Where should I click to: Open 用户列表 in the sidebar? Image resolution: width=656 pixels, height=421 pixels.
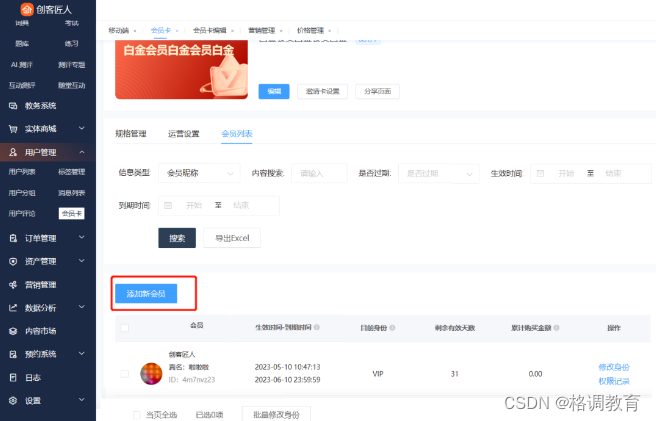pyautogui.click(x=22, y=172)
